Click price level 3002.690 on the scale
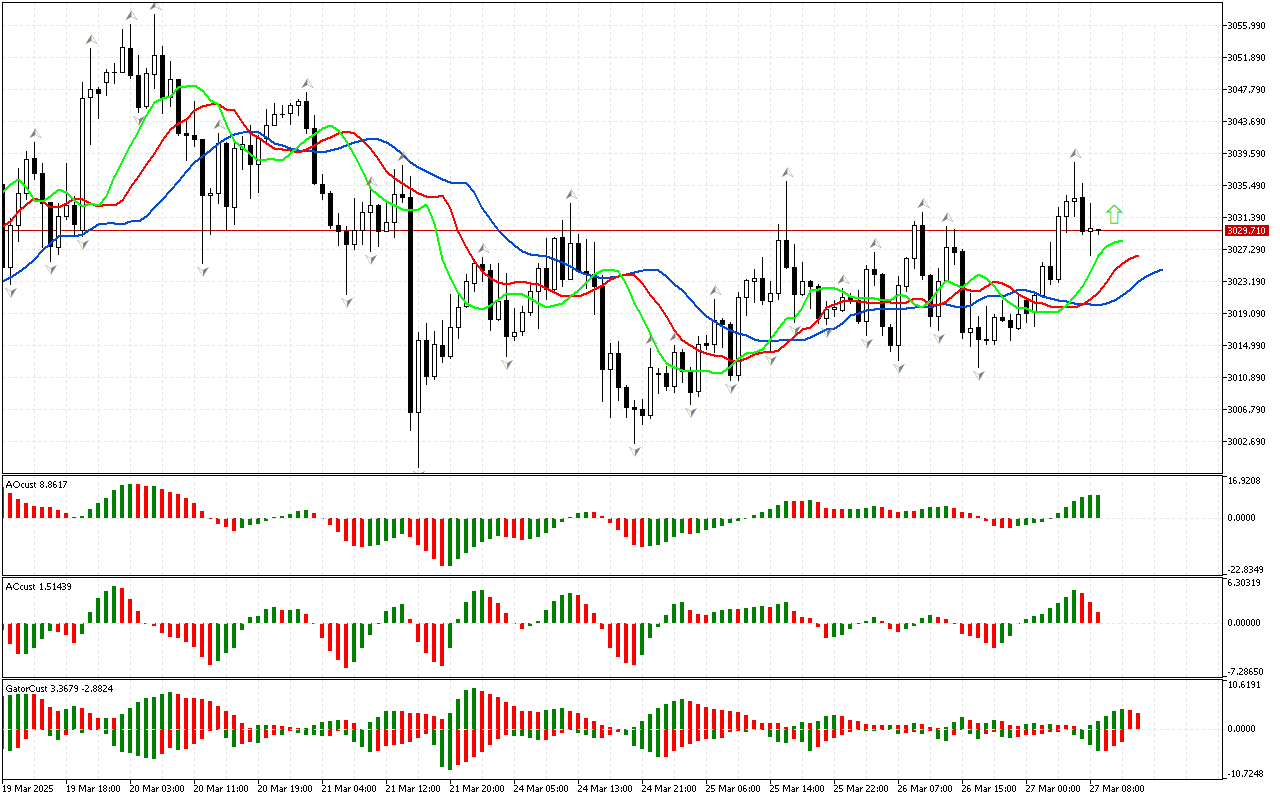 click(1247, 441)
